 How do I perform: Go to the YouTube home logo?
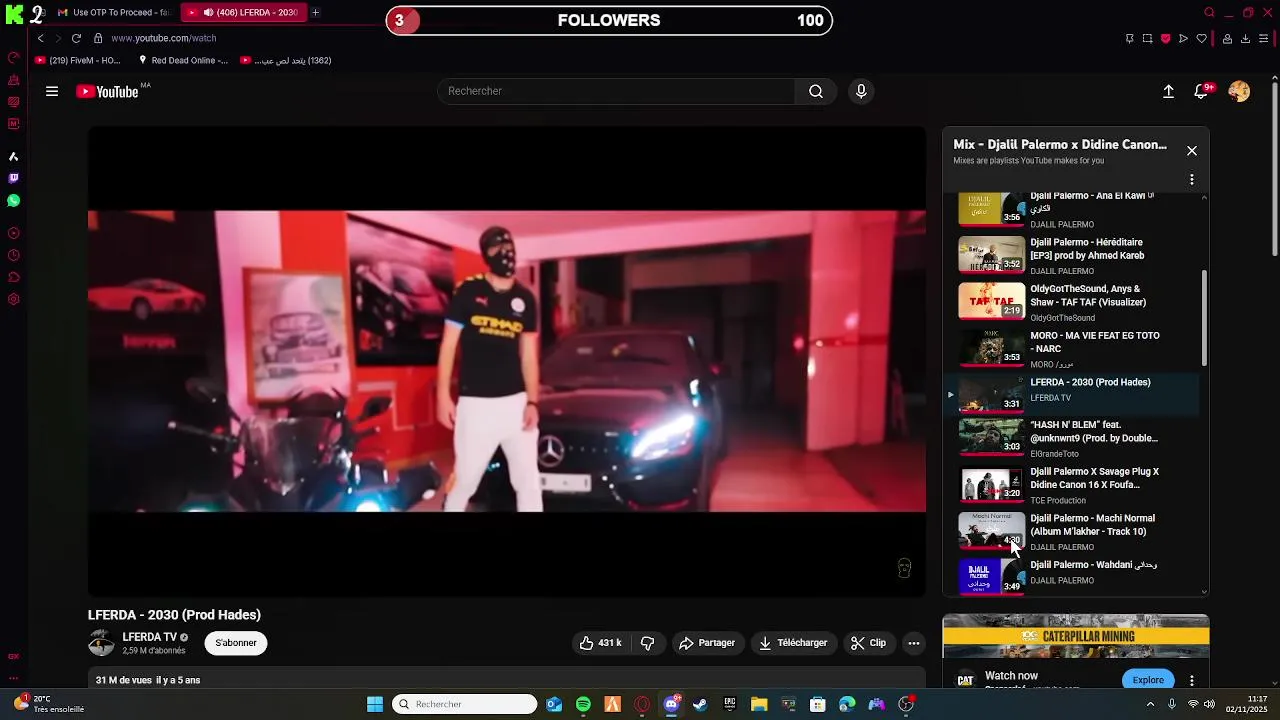point(107,91)
